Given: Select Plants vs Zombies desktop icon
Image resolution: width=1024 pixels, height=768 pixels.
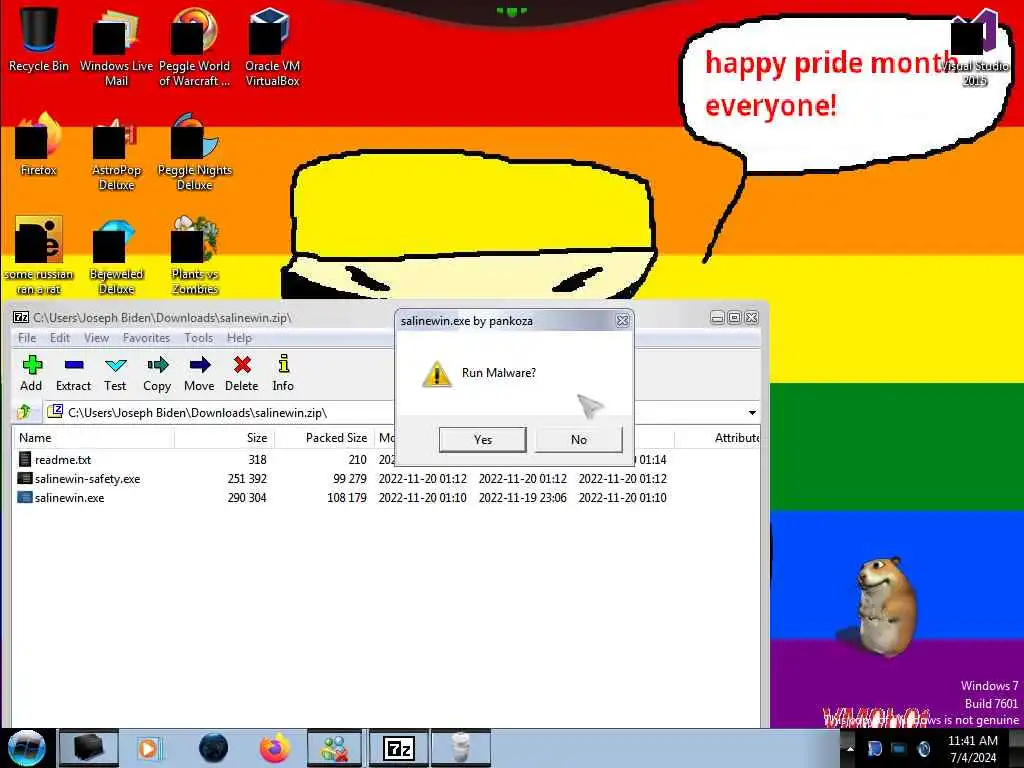Looking at the screenshot, I should (195, 255).
